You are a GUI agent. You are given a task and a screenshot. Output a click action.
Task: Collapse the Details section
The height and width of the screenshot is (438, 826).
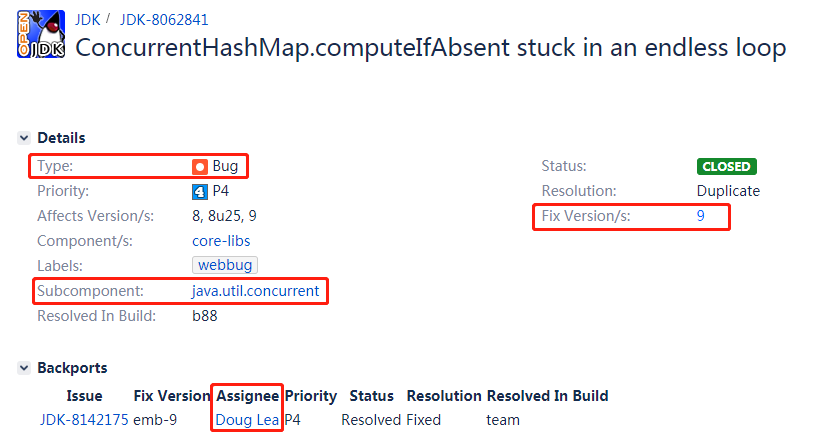[x=24, y=138]
